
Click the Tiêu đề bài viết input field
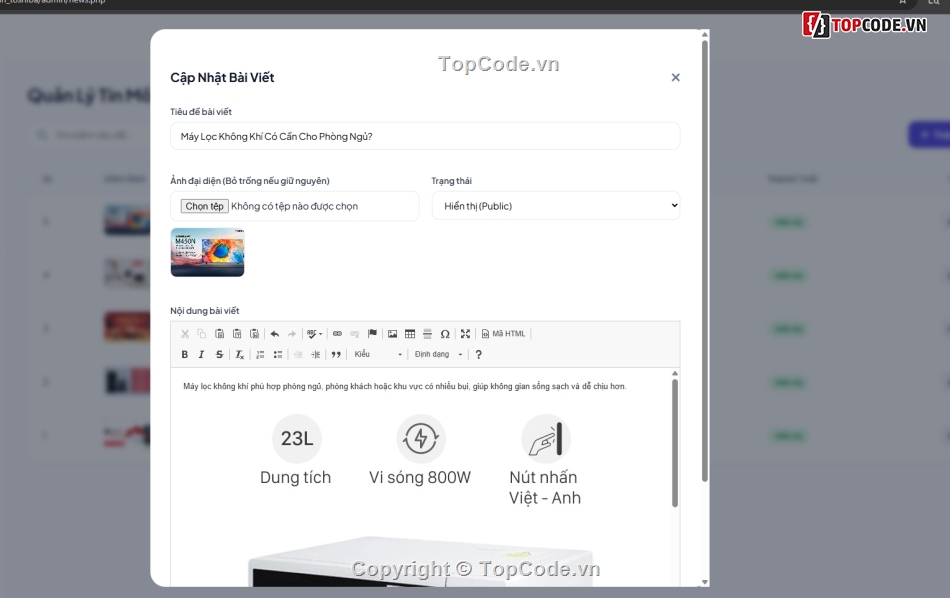pos(425,136)
